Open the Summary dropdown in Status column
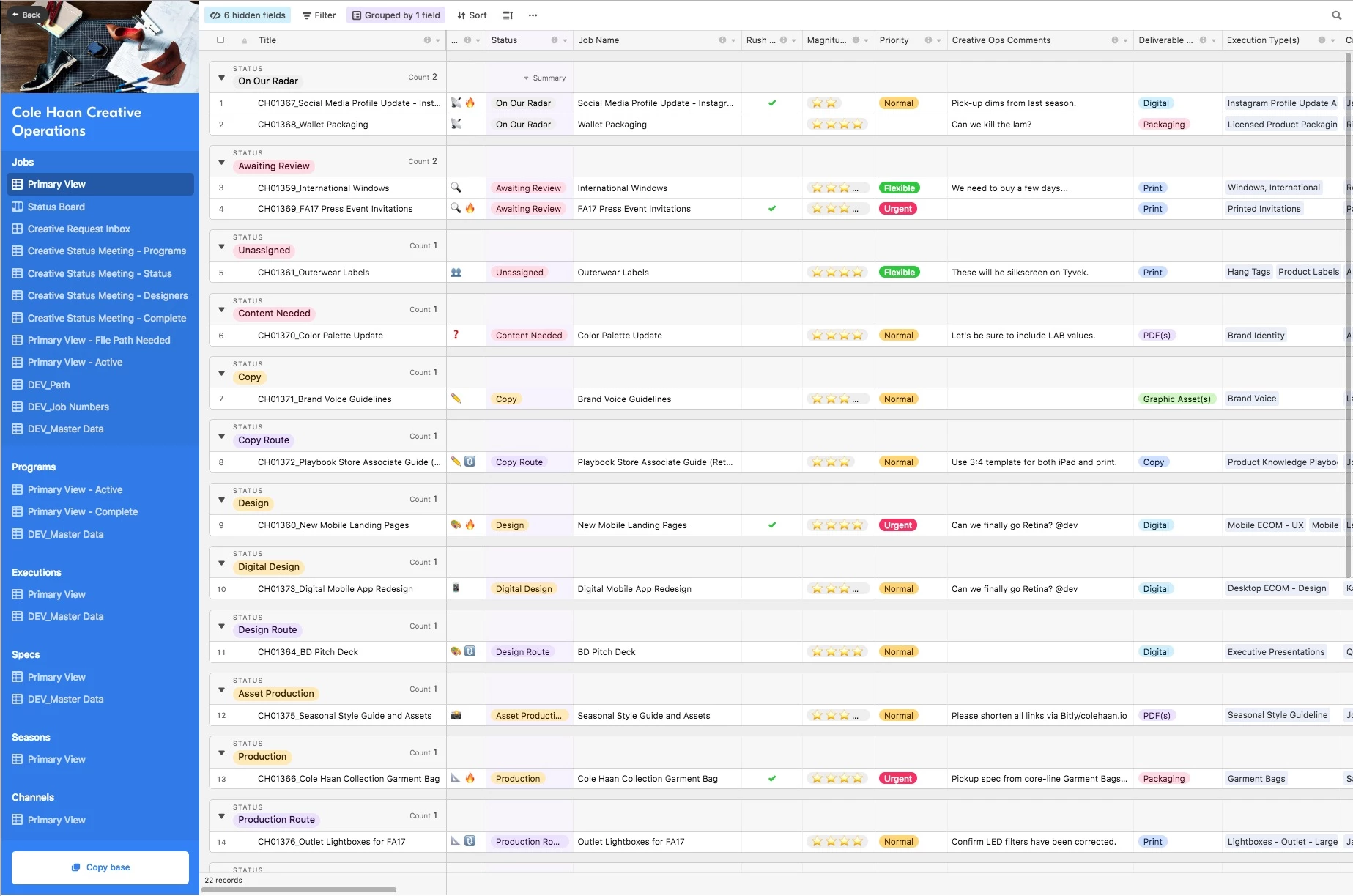The height and width of the screenshot is (896, 1353). pos(544,78)
